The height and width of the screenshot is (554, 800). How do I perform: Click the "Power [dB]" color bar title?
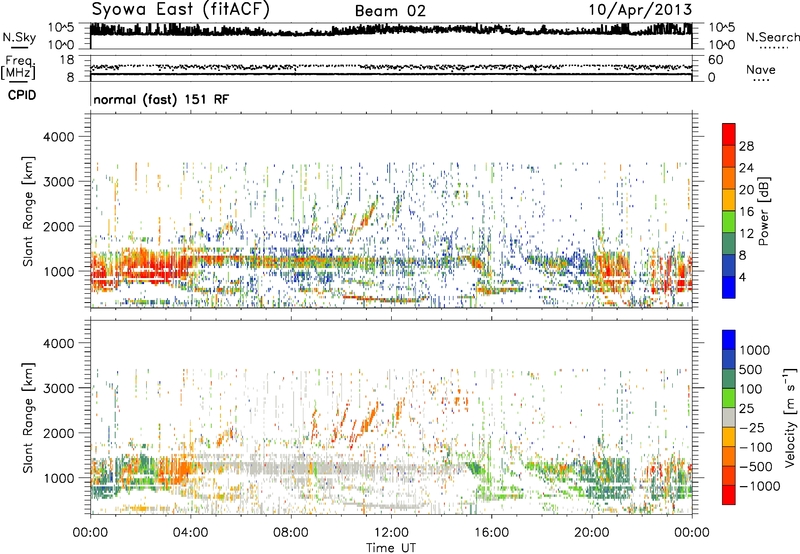[764, 211]
